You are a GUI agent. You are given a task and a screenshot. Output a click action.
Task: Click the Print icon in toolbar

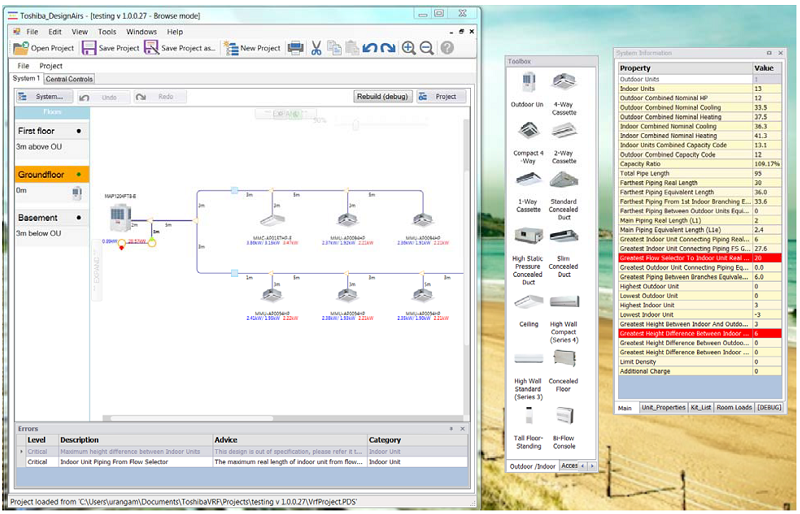point(295,48)
